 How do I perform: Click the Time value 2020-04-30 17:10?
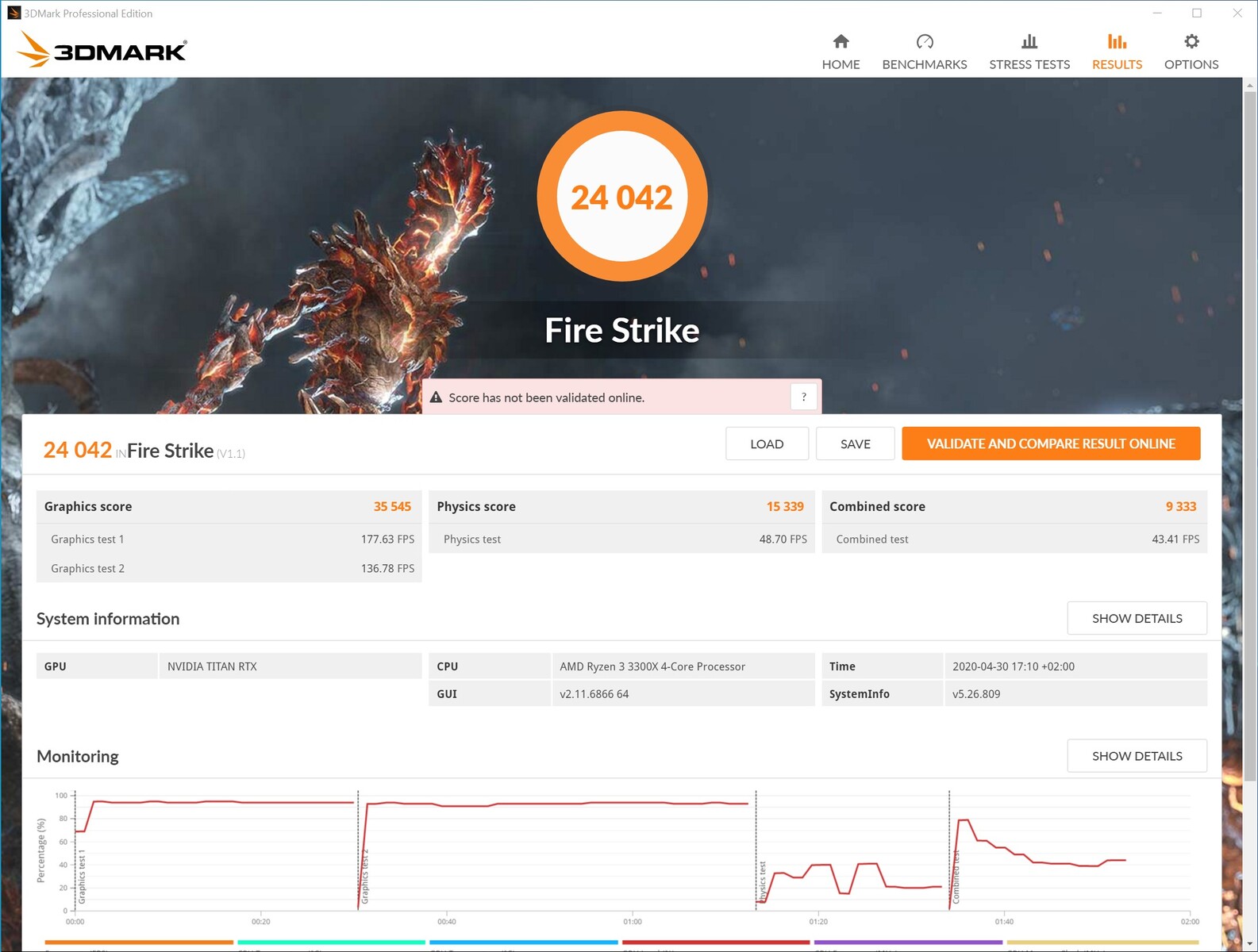coord(1013,666)
